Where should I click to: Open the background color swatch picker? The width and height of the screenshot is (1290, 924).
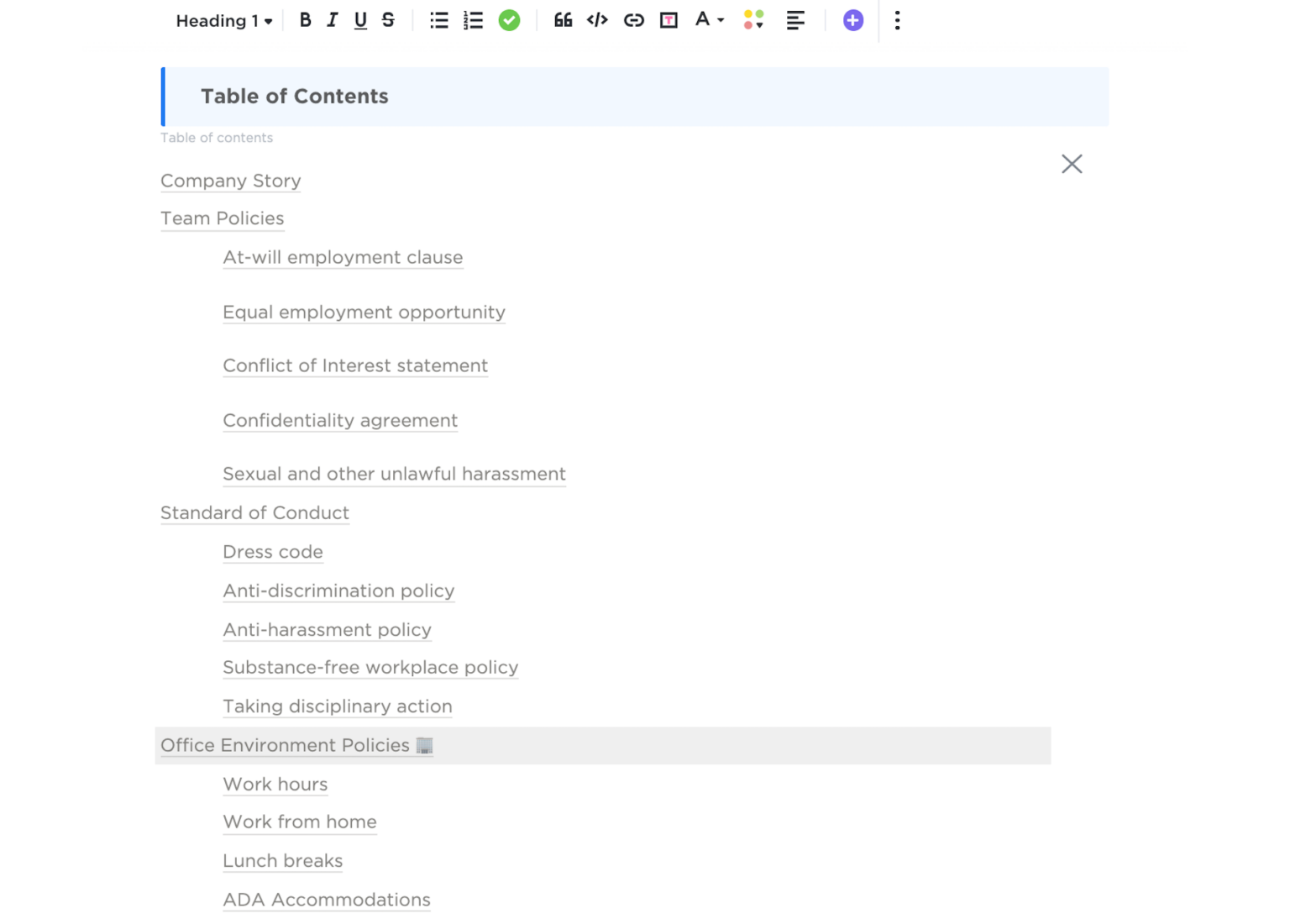click(x=752, y=20)
